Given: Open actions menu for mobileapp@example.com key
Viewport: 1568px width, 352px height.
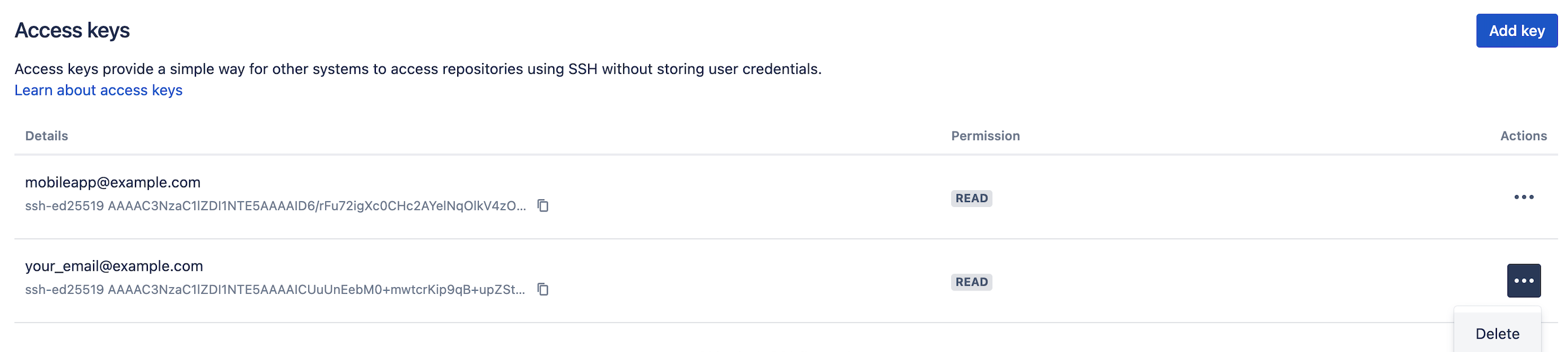Looking at the screenshot, I should click(1523, 197).
